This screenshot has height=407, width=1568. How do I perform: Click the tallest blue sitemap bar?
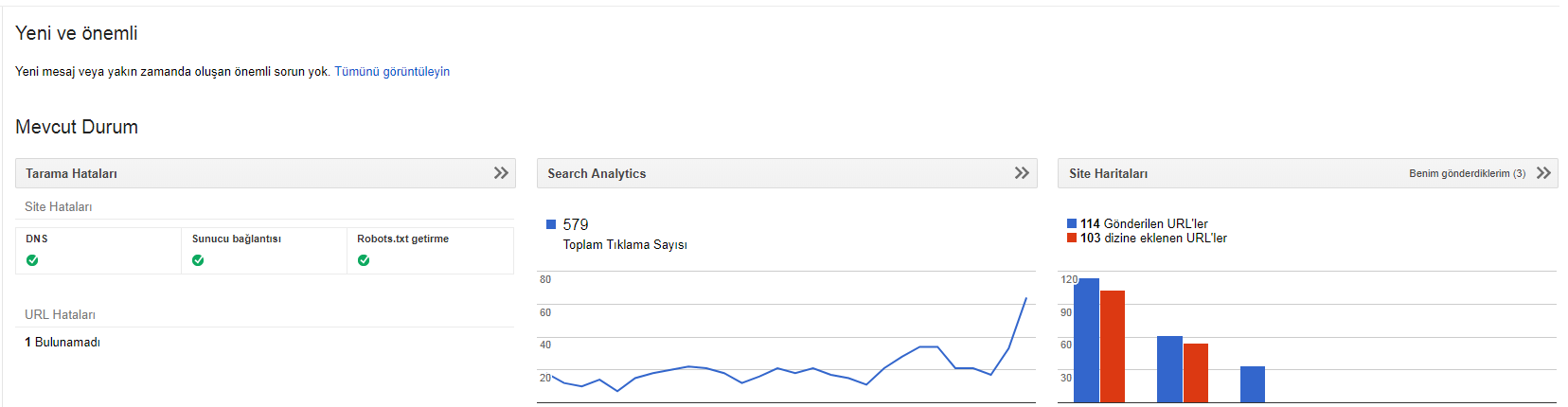1086,341
